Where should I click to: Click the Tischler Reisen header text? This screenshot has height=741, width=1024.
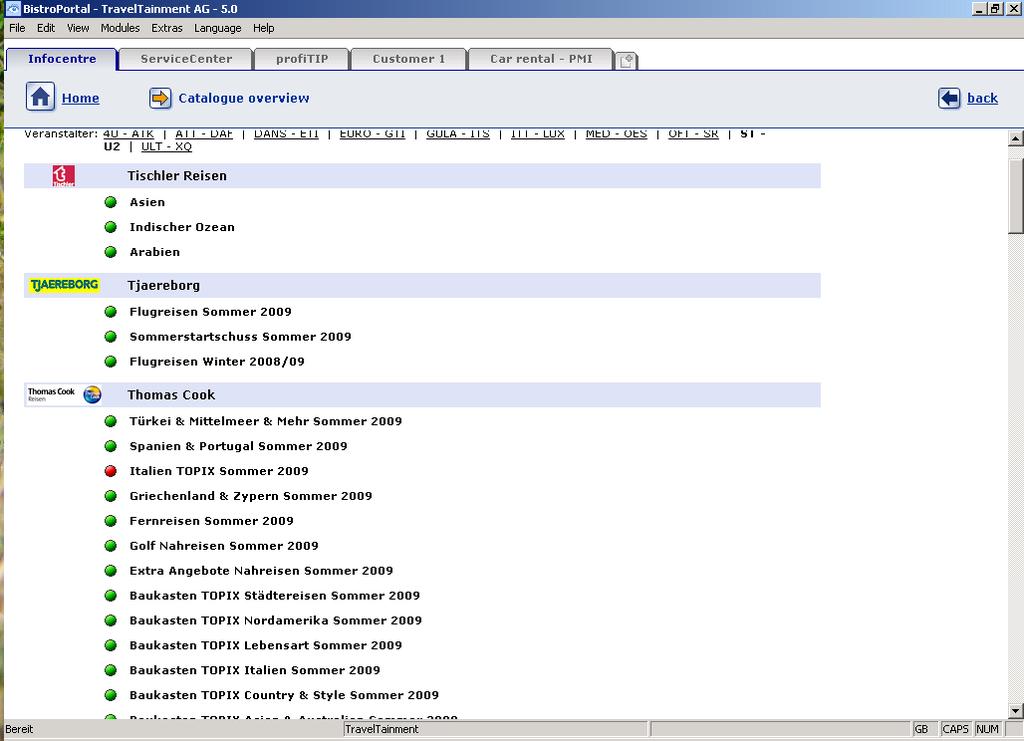tap(177, 176)
